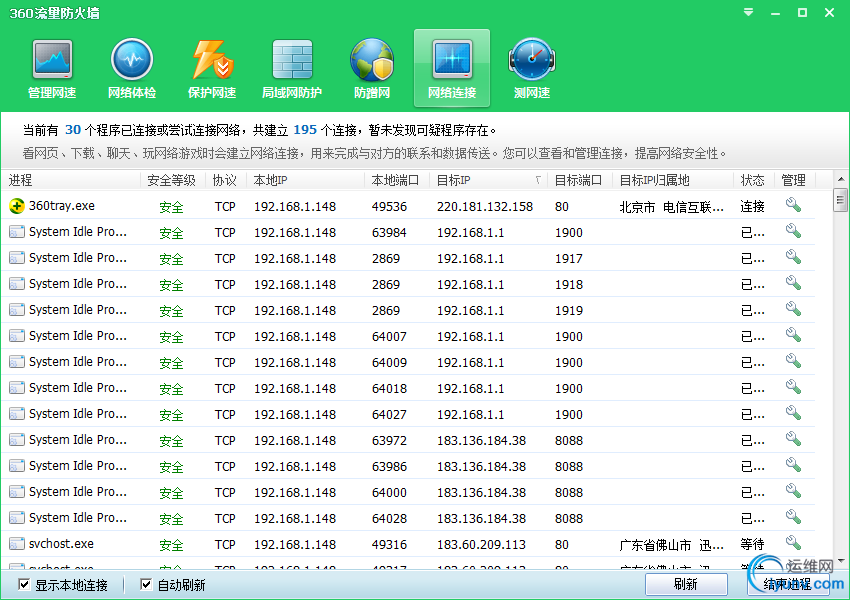Click the scrollbar down arrow
850x600 pixels.
point(841,561)
